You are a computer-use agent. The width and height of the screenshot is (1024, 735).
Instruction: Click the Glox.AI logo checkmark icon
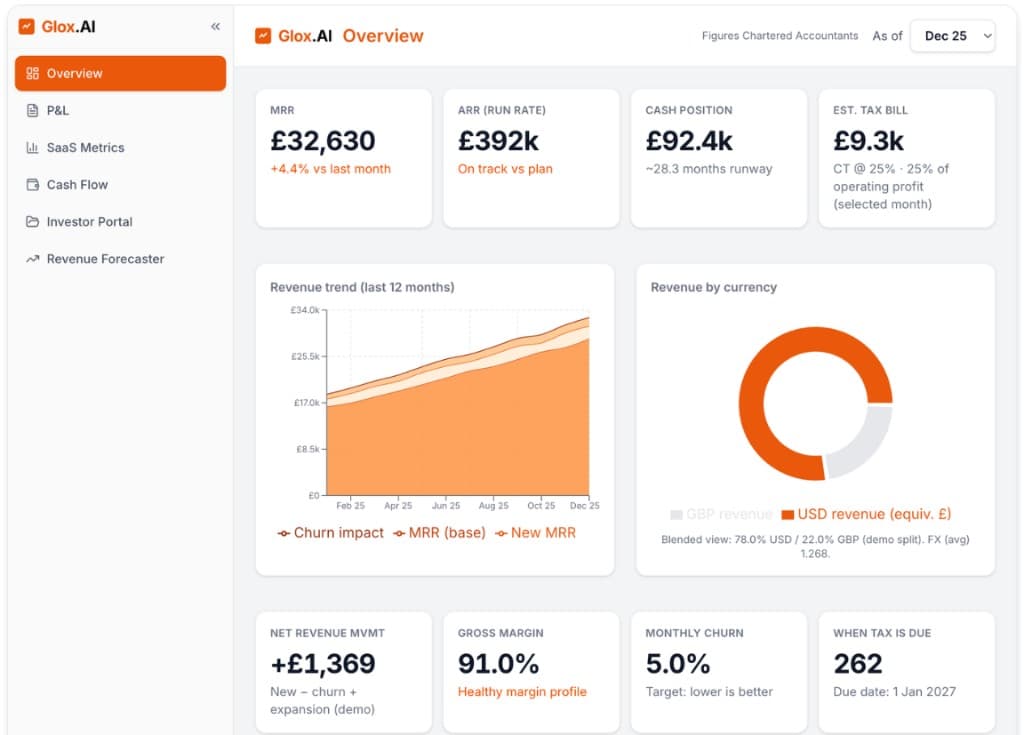coord(27,28)
